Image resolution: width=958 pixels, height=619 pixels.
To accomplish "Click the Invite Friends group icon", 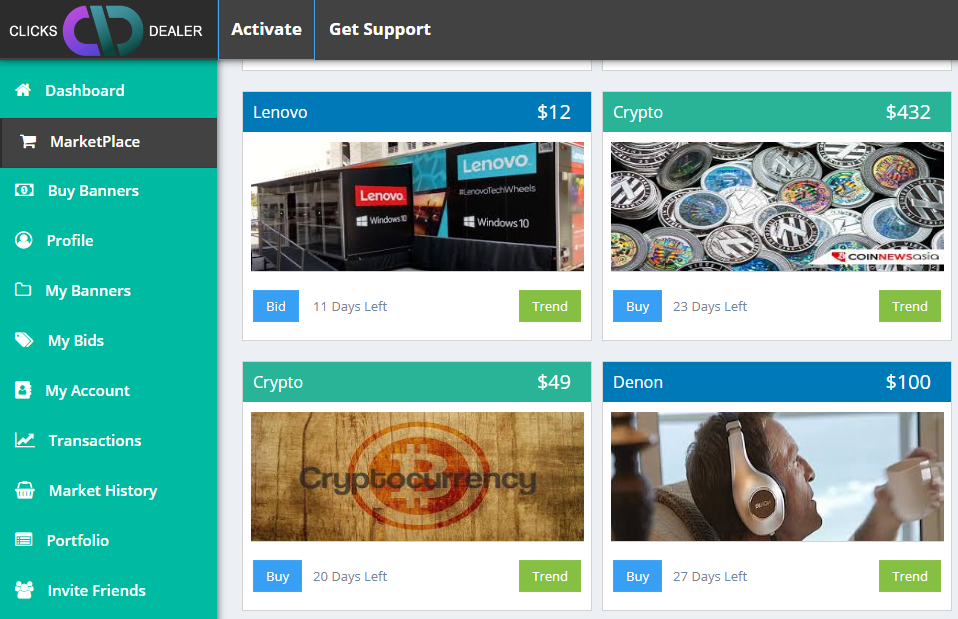I will click(24, 590).
